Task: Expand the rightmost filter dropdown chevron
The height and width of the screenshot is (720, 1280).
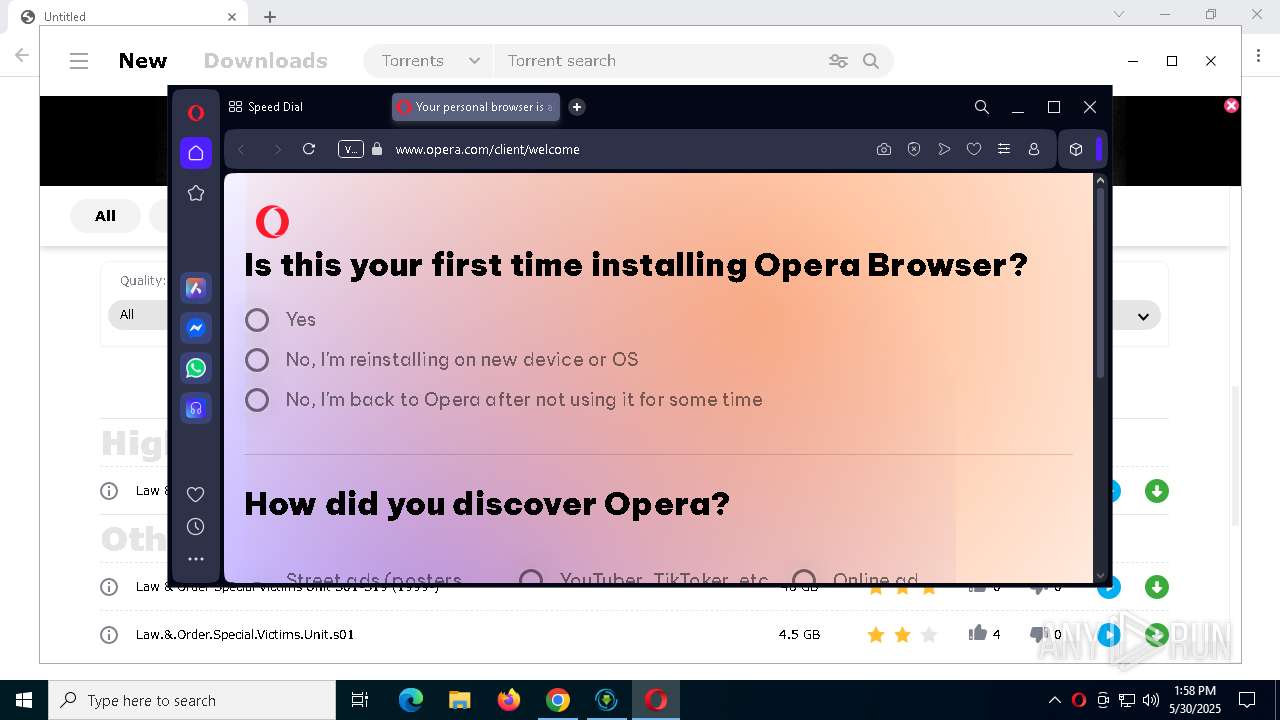Action: (x=1143, y=316)
